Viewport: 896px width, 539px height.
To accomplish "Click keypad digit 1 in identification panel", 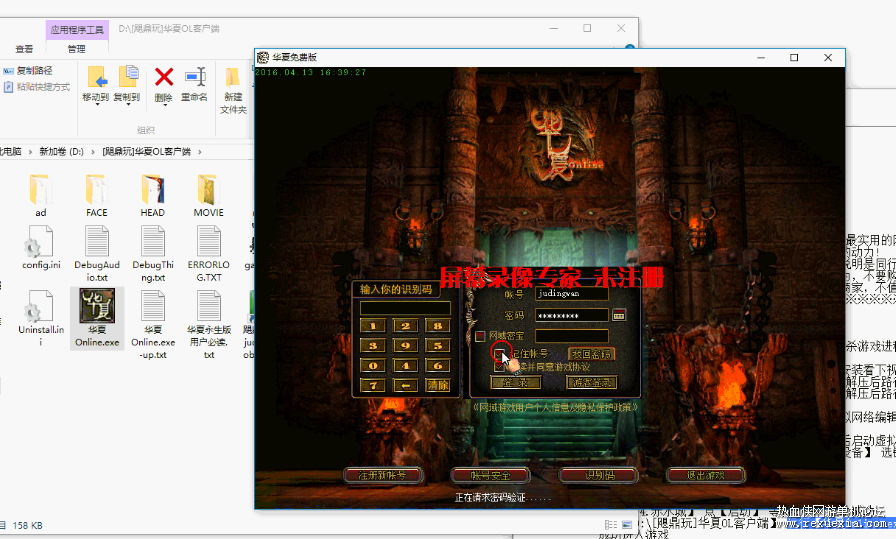I will [373, 326].
